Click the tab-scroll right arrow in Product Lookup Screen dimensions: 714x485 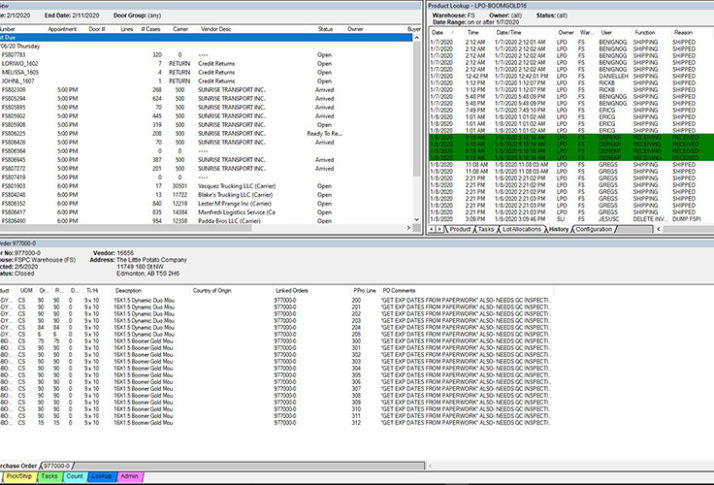click(439, 229)
